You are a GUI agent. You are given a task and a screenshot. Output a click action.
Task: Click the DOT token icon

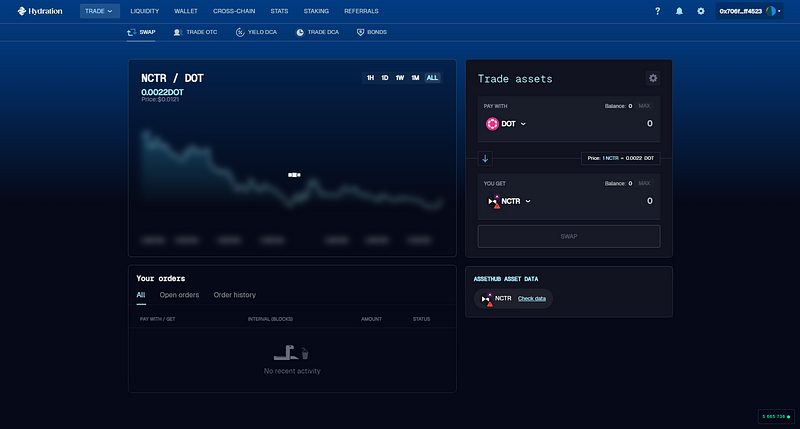point(492,123)
